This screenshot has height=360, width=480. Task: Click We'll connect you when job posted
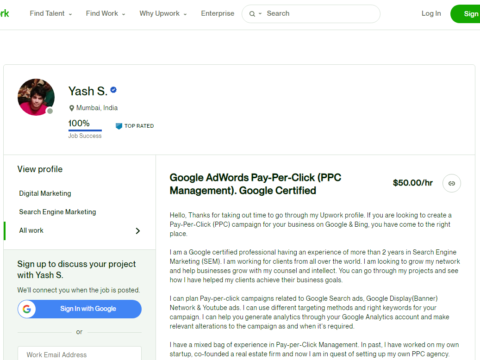(x=78, y=290)
